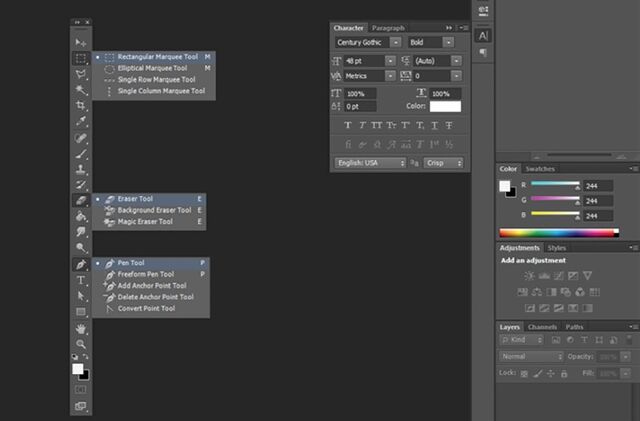
Task: Switch to Channels tab
Action: coord(542,327)
